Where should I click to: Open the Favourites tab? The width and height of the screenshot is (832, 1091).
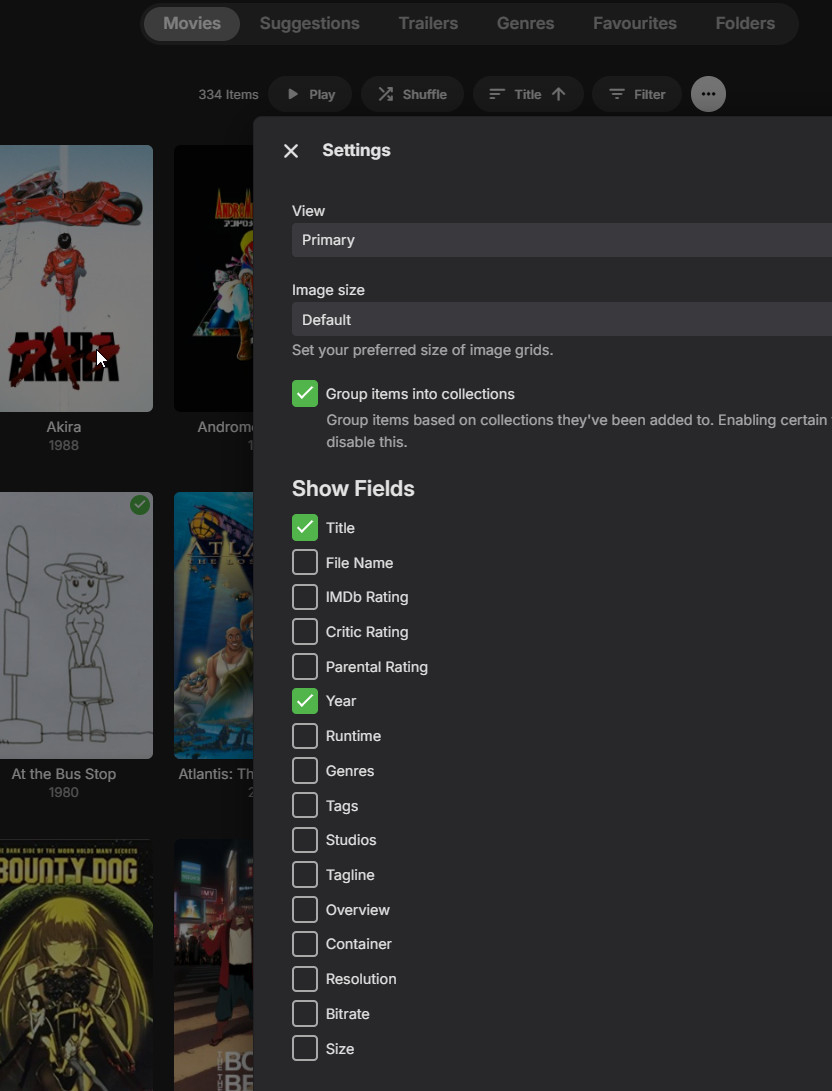click(634, 23)
